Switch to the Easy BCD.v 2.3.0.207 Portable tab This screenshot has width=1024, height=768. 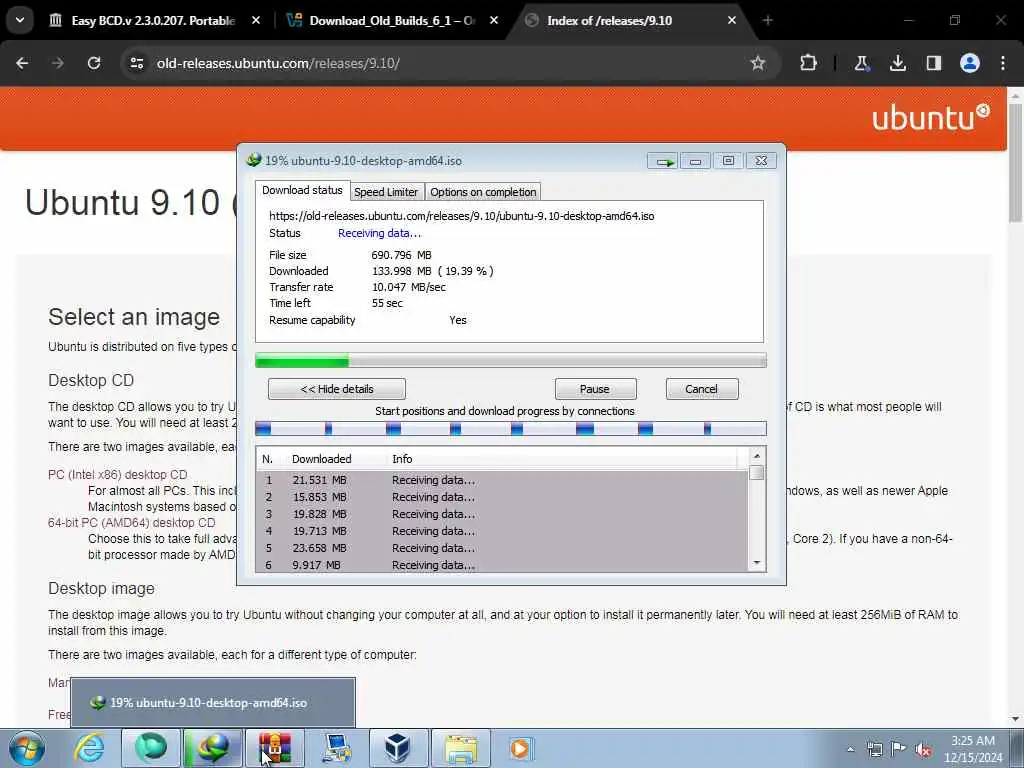pos(153,20)
